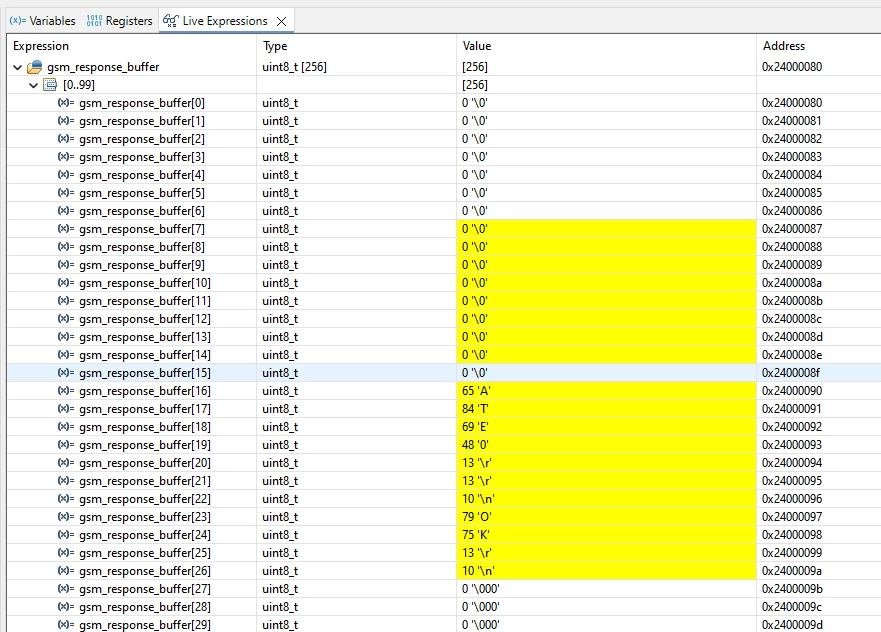Collapse the gsm_response_buffer expression
881x632 pixels.
coord(17,67)
